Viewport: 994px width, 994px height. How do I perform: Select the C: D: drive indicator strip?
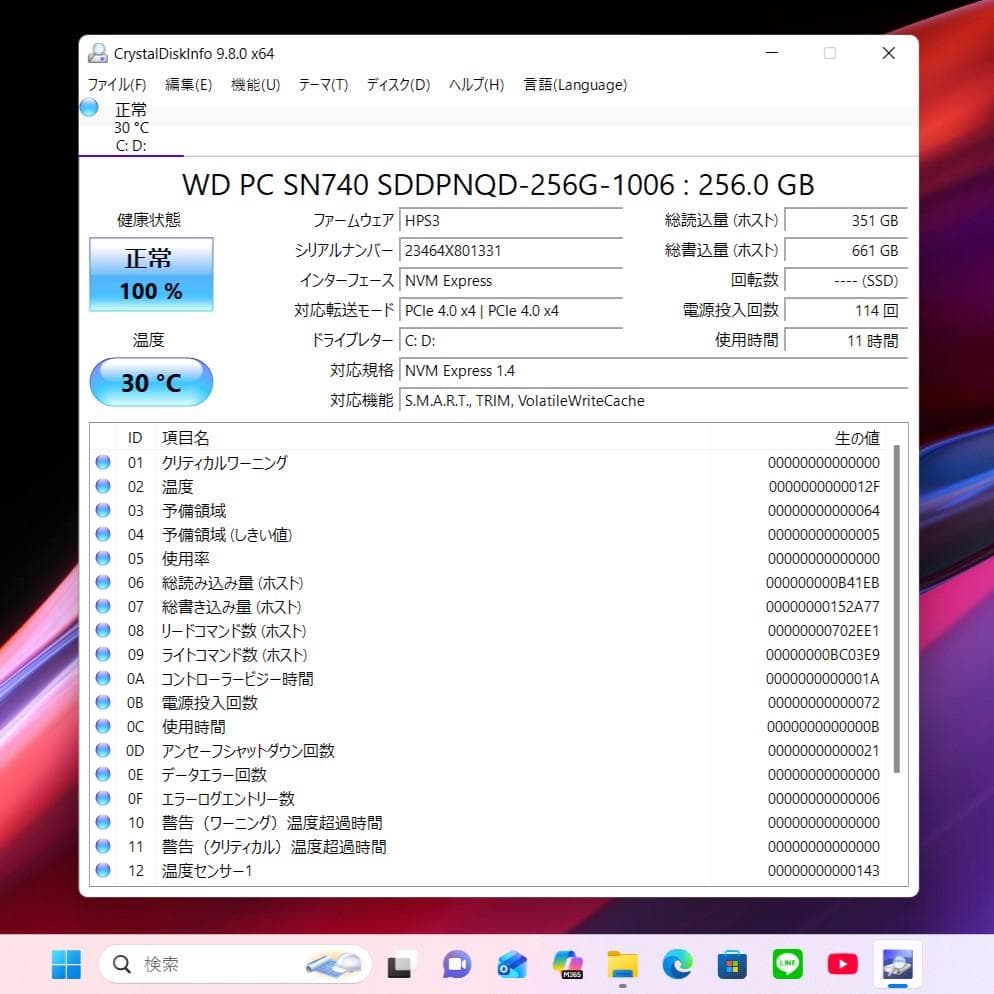point(131,146)
